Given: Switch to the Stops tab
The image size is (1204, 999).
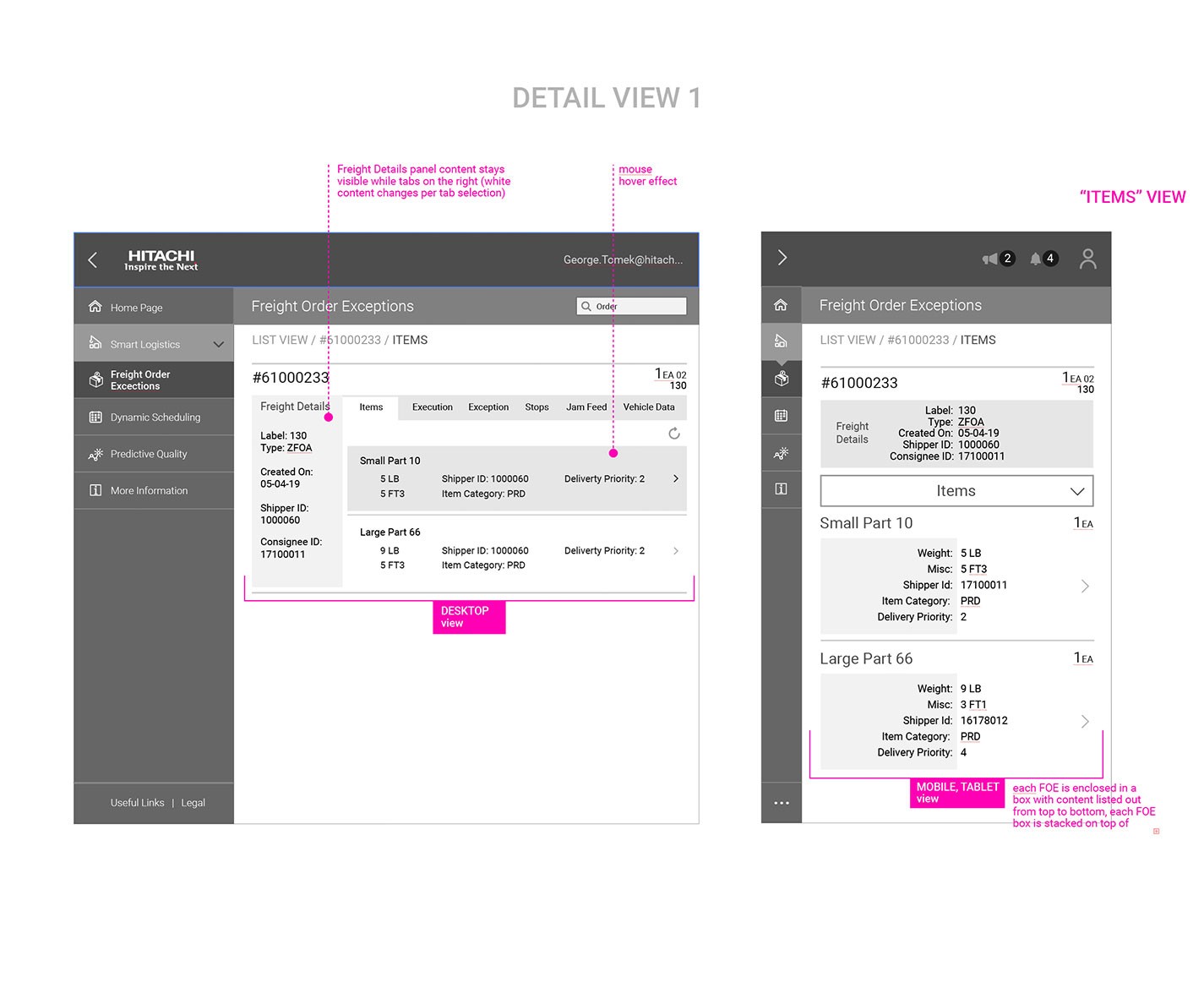Looking at the screenshot, I should click(x=537, y=407).
